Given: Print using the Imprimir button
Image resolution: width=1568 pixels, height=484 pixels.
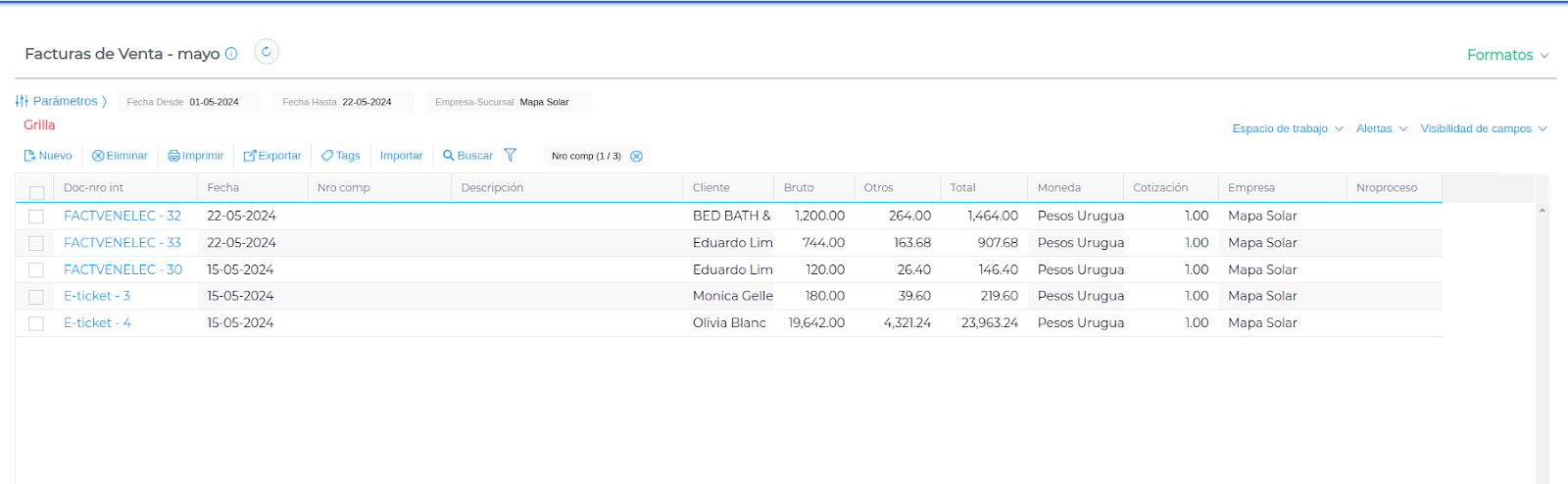Looking at the screenshot, I should pos(196,156).
